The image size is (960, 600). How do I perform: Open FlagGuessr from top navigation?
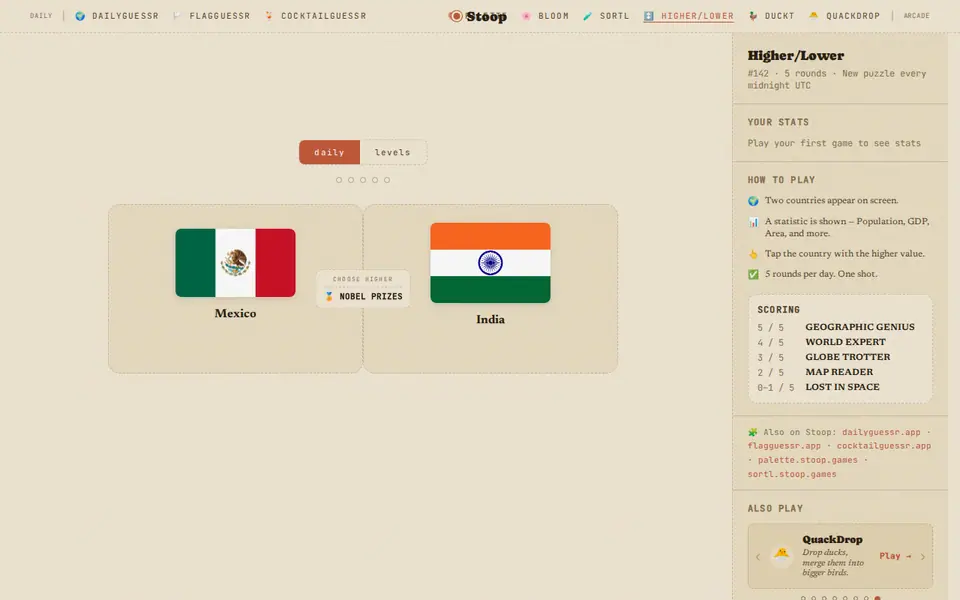[x=211, y=16]
